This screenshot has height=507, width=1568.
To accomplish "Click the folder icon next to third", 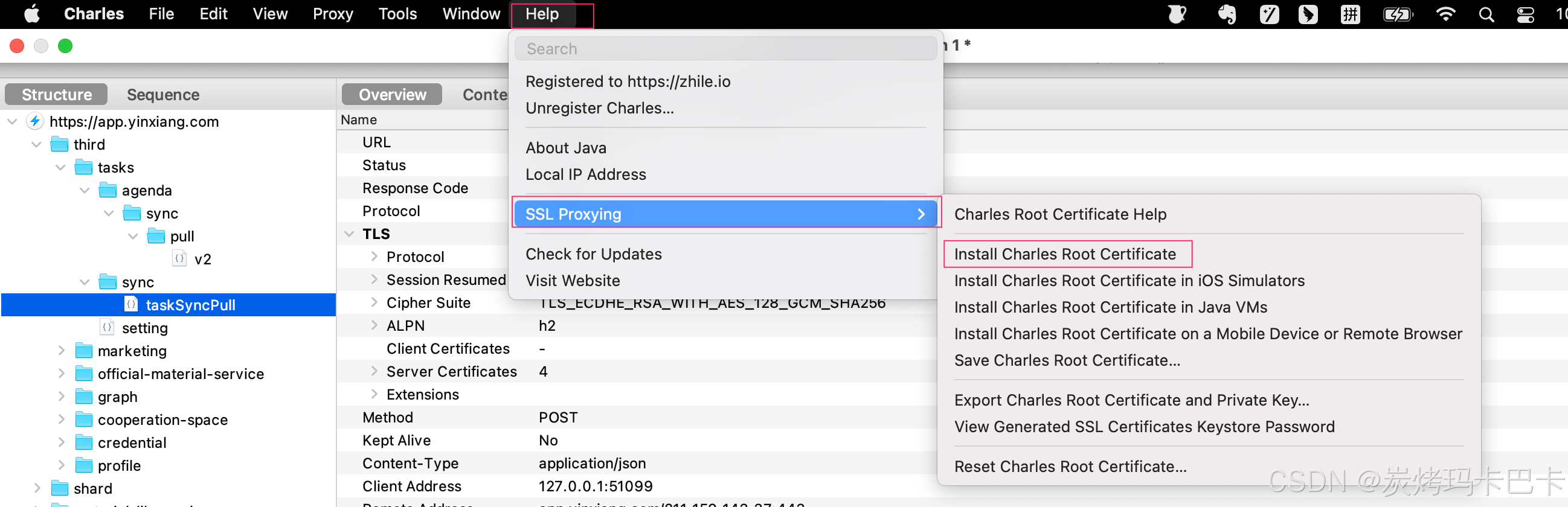I will [59, 144].
